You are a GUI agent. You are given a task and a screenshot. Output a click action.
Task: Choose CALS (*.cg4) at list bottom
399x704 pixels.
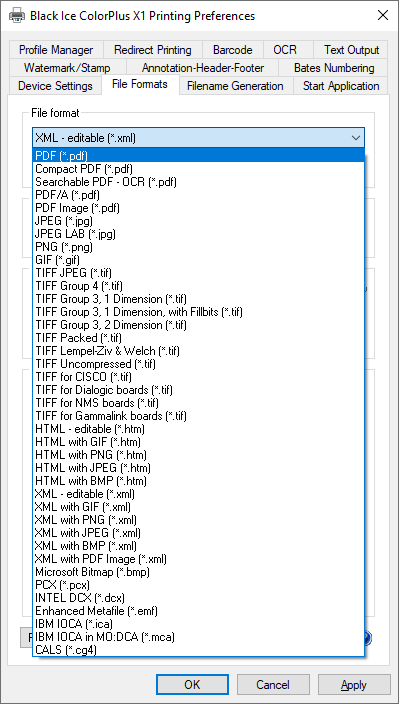pos(198,649)
